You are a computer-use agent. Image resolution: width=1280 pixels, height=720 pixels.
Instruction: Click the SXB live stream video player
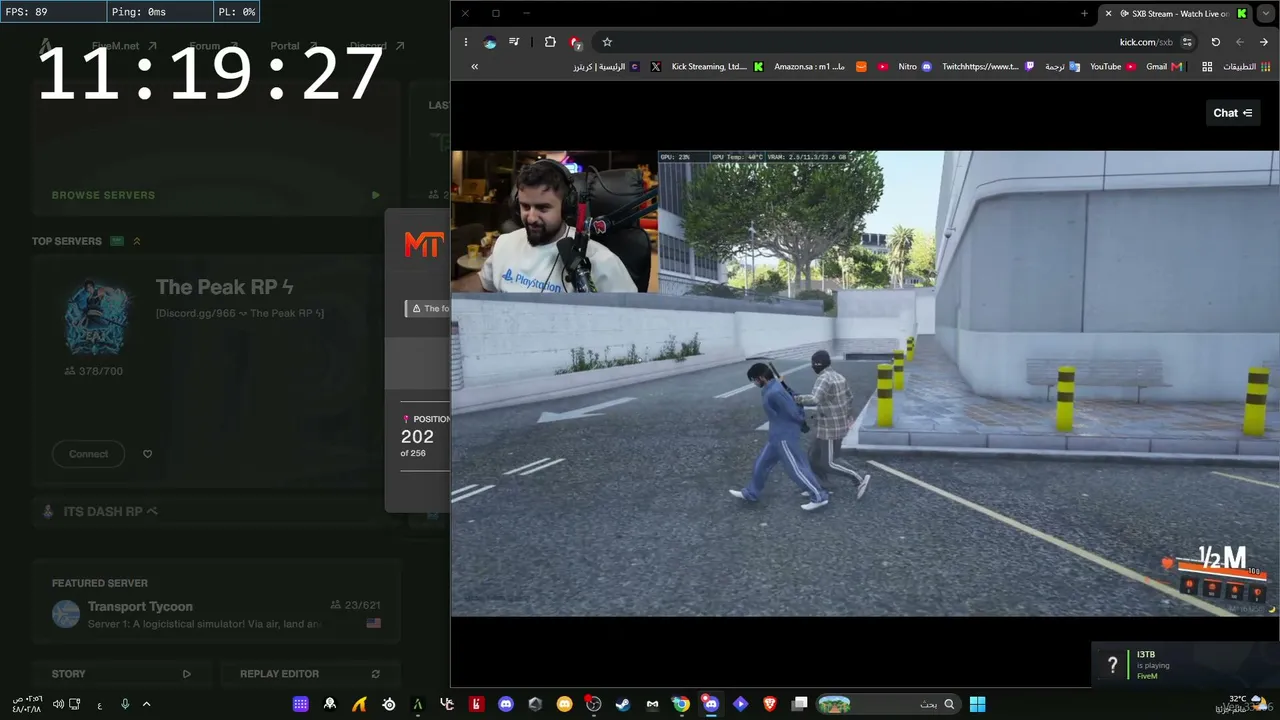pos(865,383)
